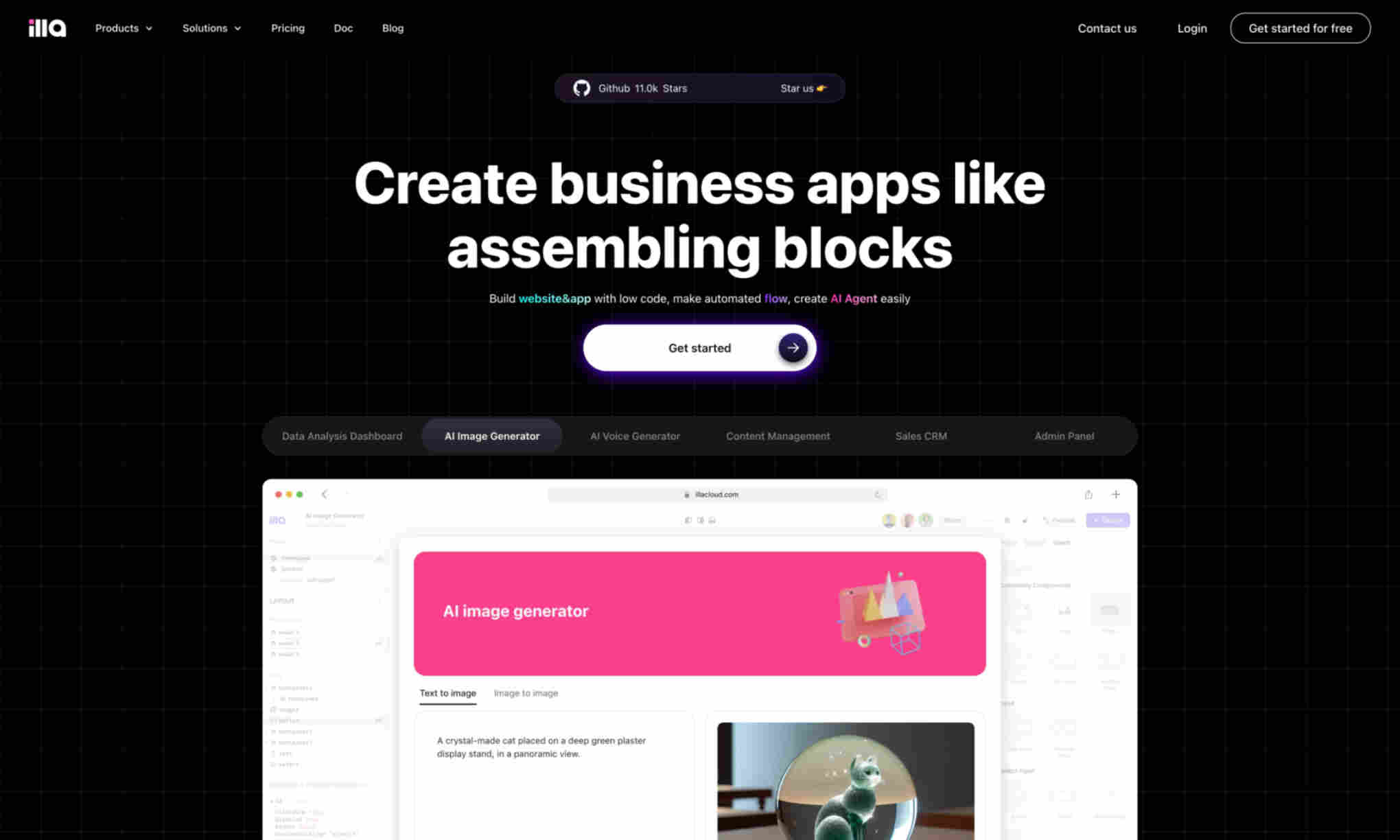Click the ILLA logo icon top left
The width and height of the screenshot is (1400, 840).
pos(47,28)
